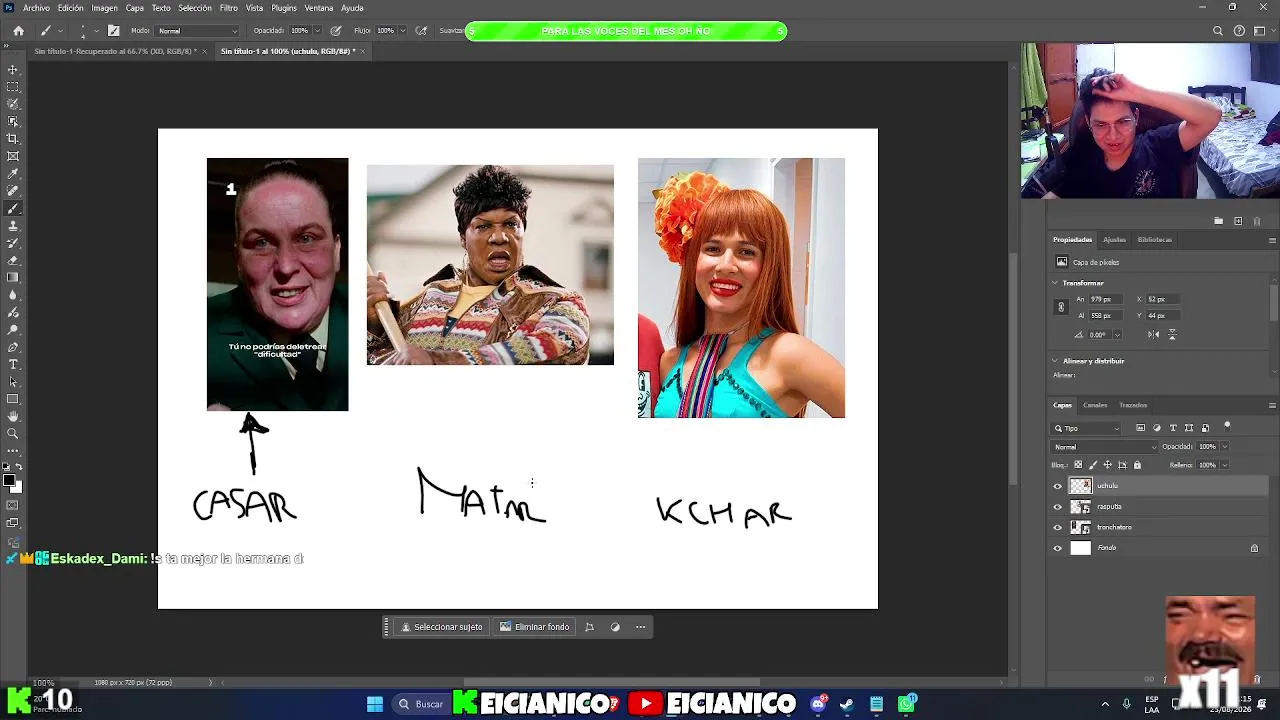Hide the tronchatoro layer
Screen dimensions: 1280x720
point(1058,527)
